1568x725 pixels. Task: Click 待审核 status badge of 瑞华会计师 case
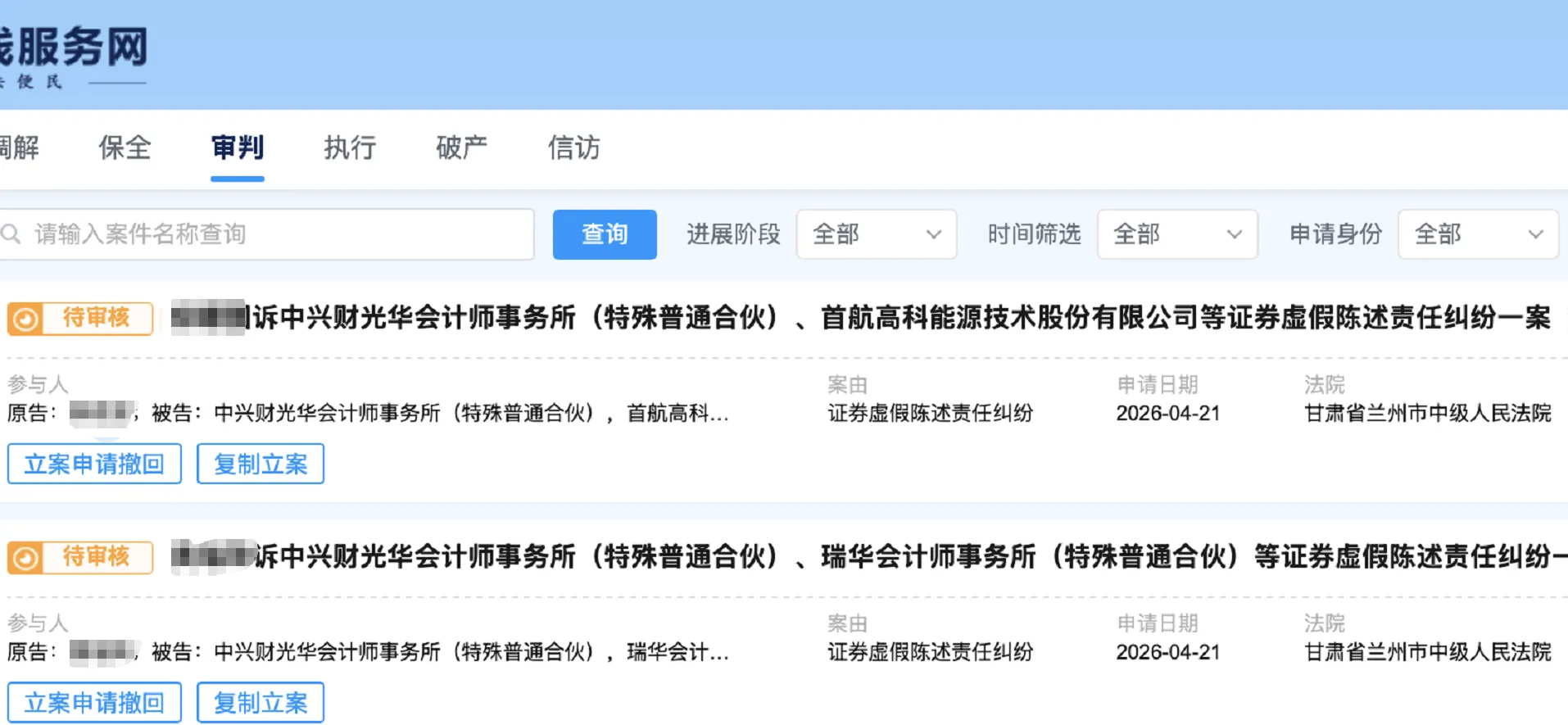click(x=80, y=557)
